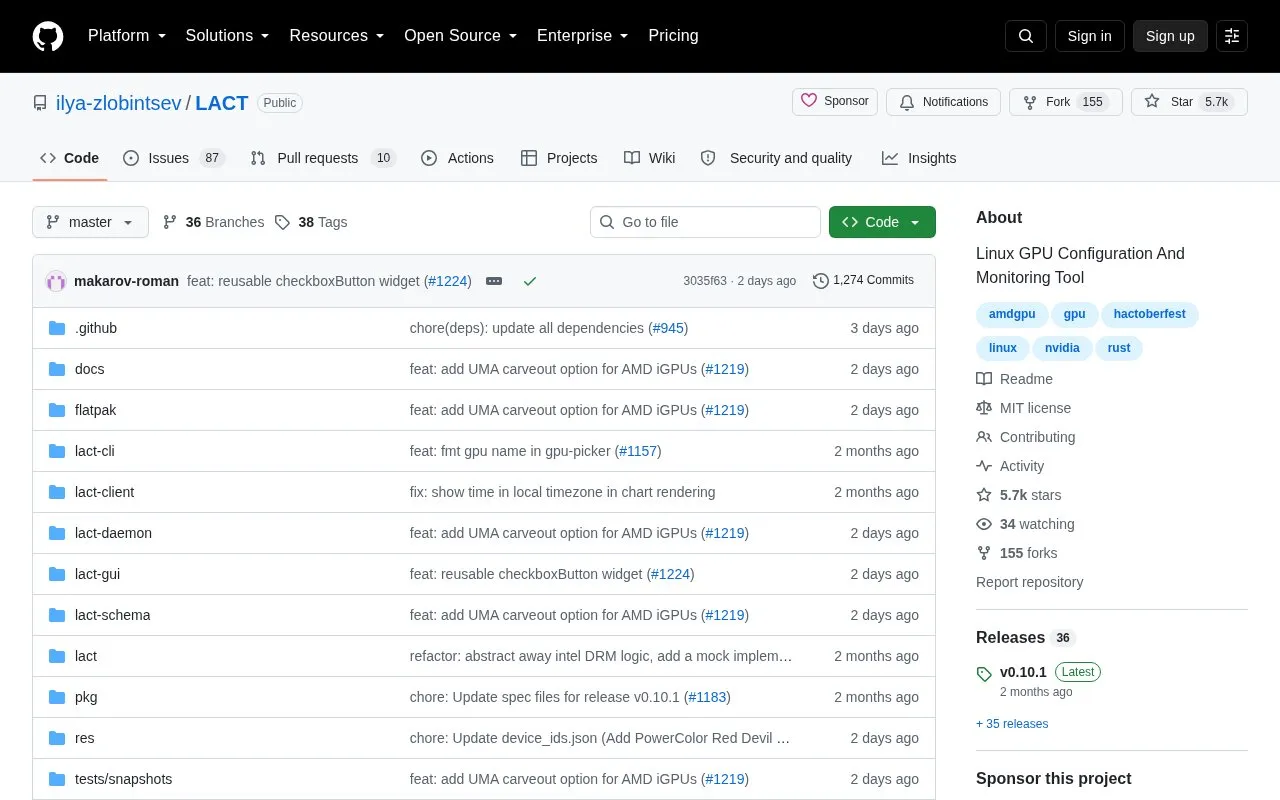Viewport: 1280px width, 800px height.
Task: View the 1,274 Commits history
Action: (863, 280)
